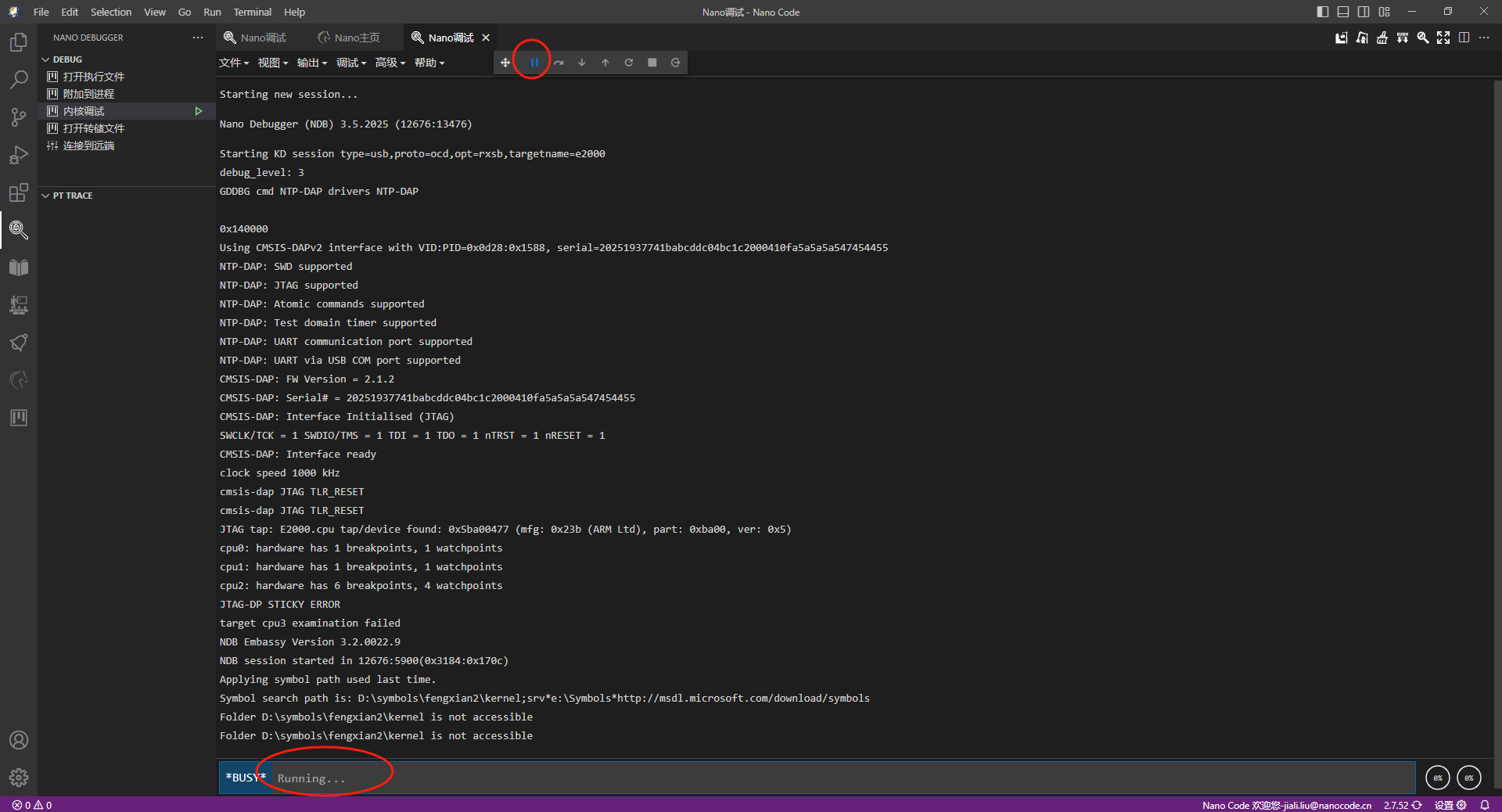Toggle the secondary side bar

1364,12
